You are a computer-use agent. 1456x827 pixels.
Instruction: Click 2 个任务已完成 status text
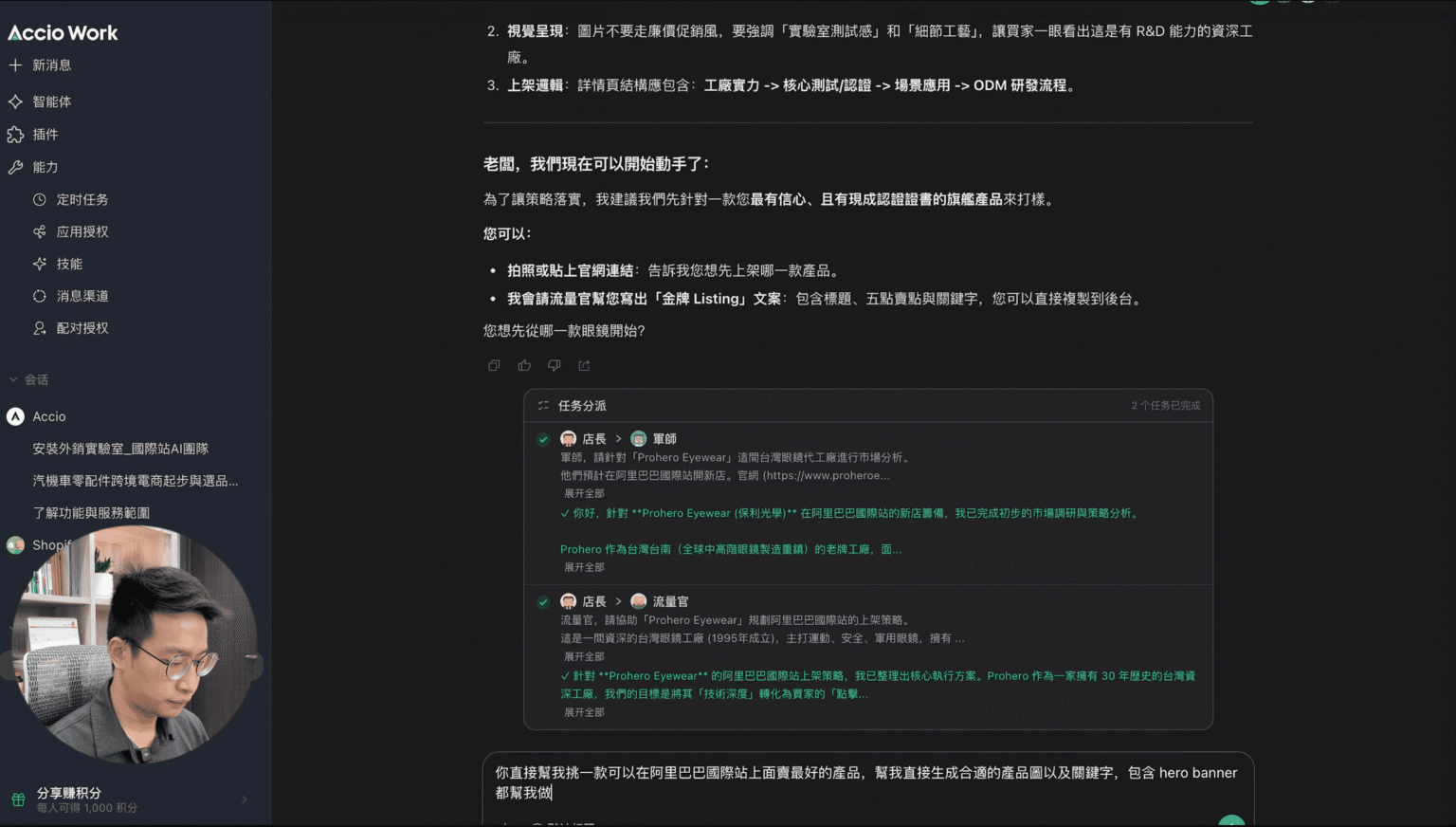click(x=1165, y=405)
